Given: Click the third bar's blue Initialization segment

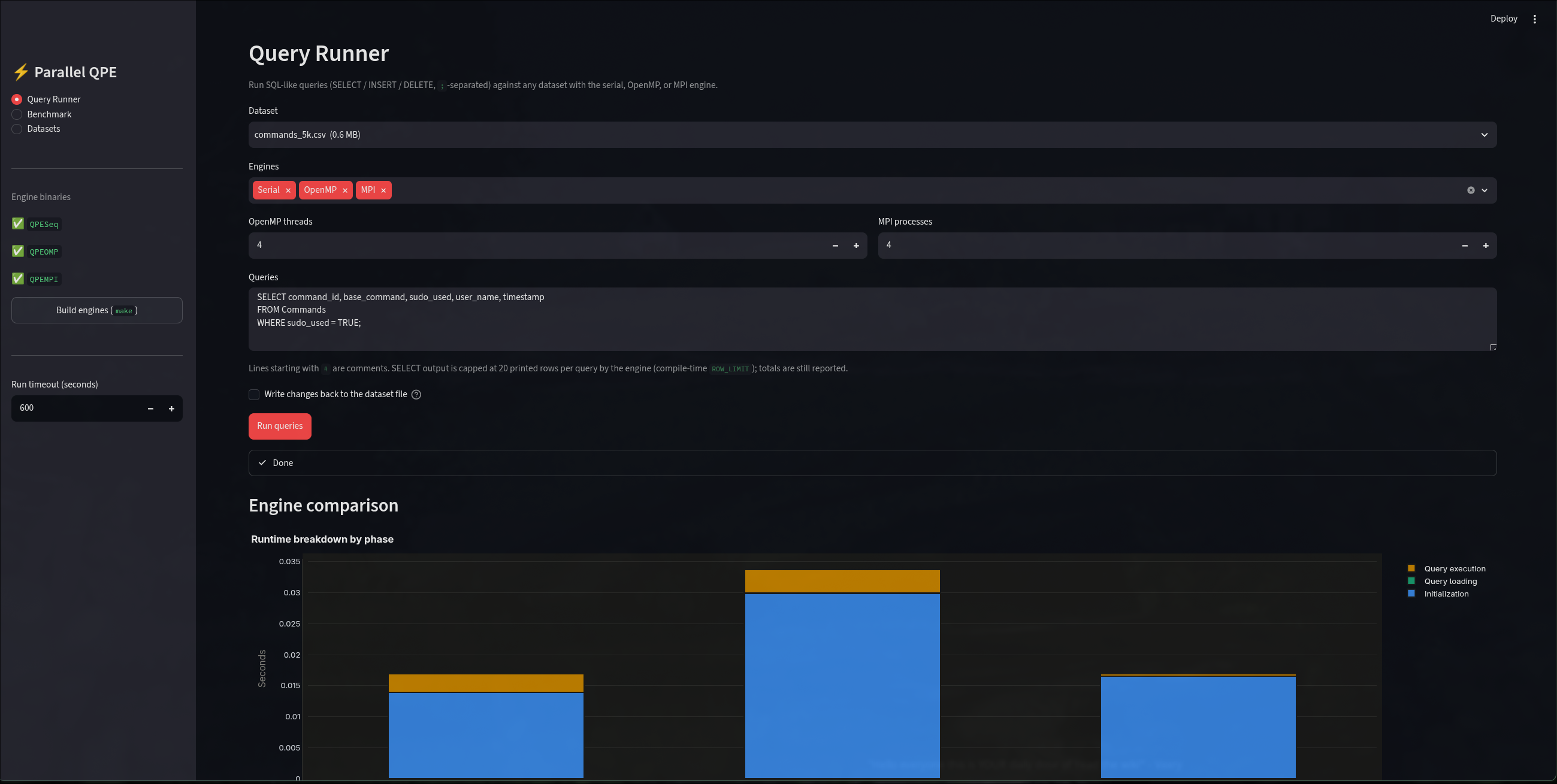Looking at the screenshot, I should 1198,727.
